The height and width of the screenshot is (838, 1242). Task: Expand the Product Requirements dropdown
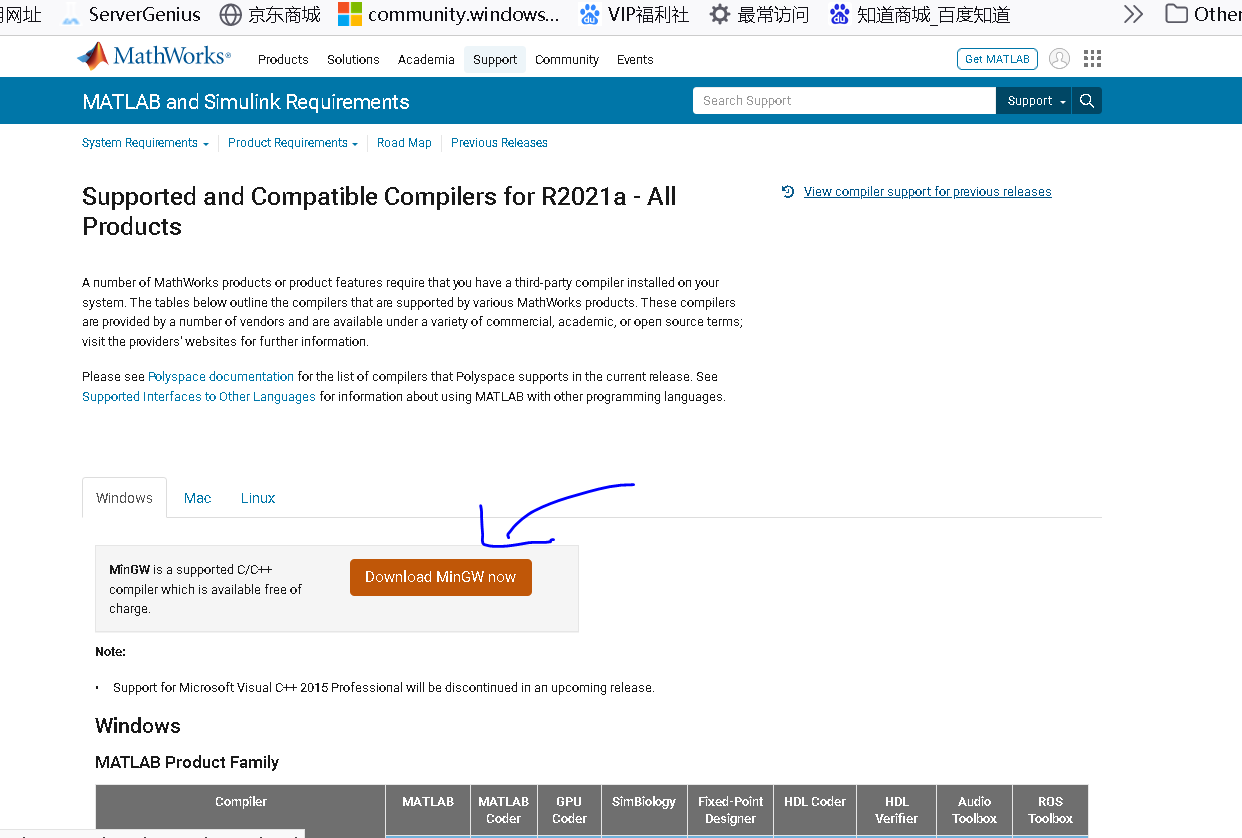pos(291,143)
